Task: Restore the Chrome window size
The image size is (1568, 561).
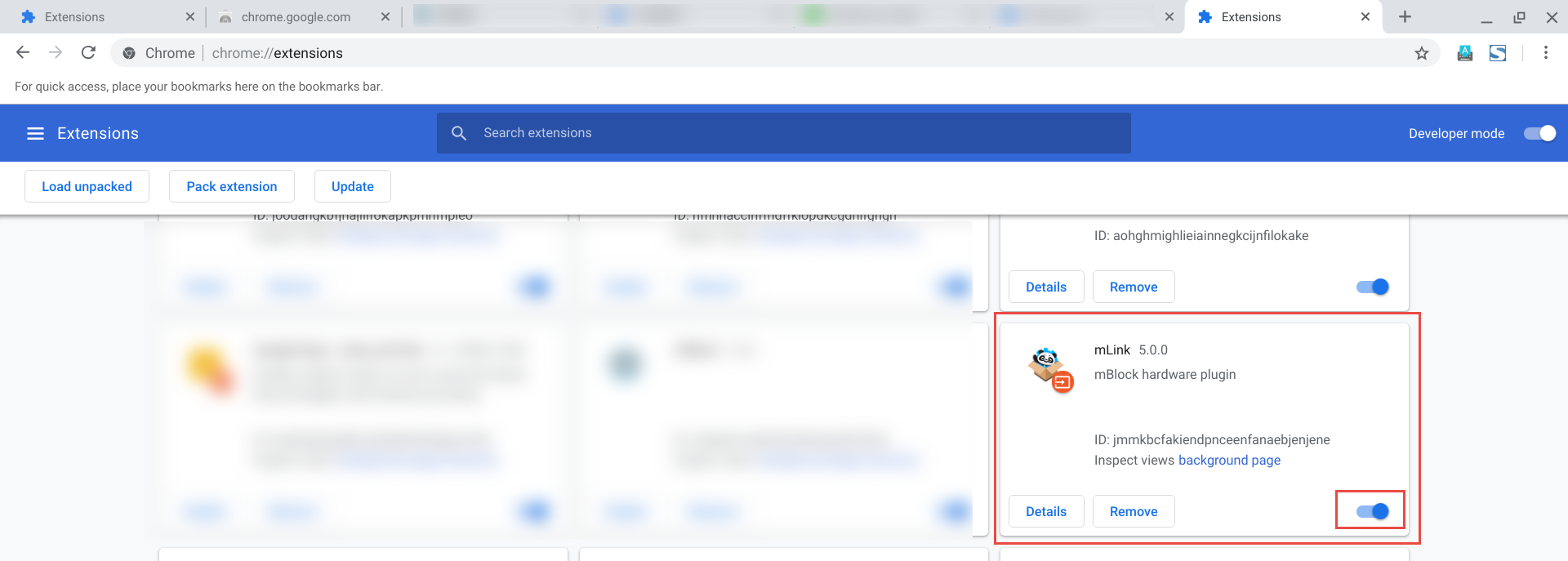Action: coord(1519,17)
